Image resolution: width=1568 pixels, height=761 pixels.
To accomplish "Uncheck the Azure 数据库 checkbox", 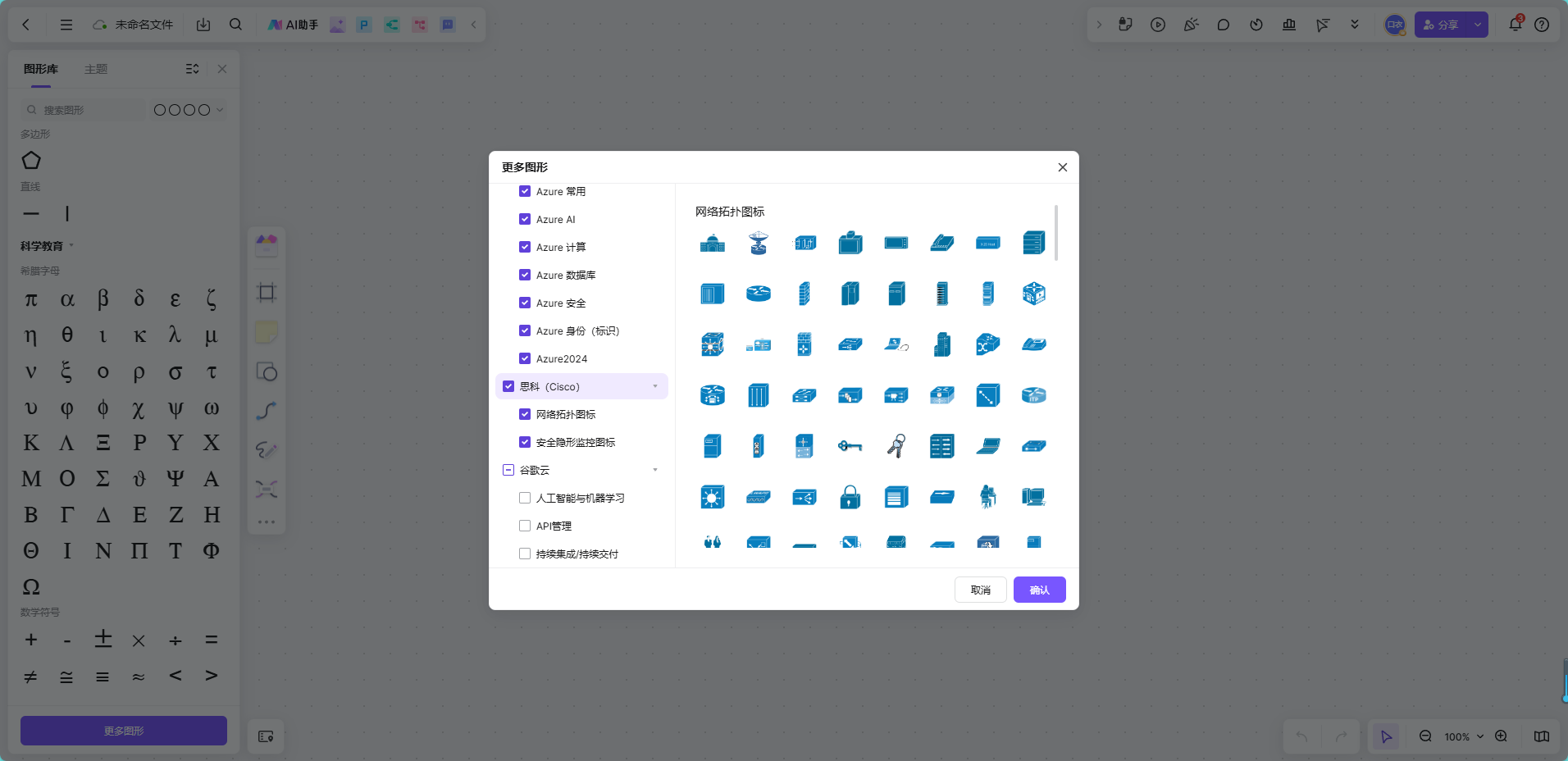I will pos(525,275).
